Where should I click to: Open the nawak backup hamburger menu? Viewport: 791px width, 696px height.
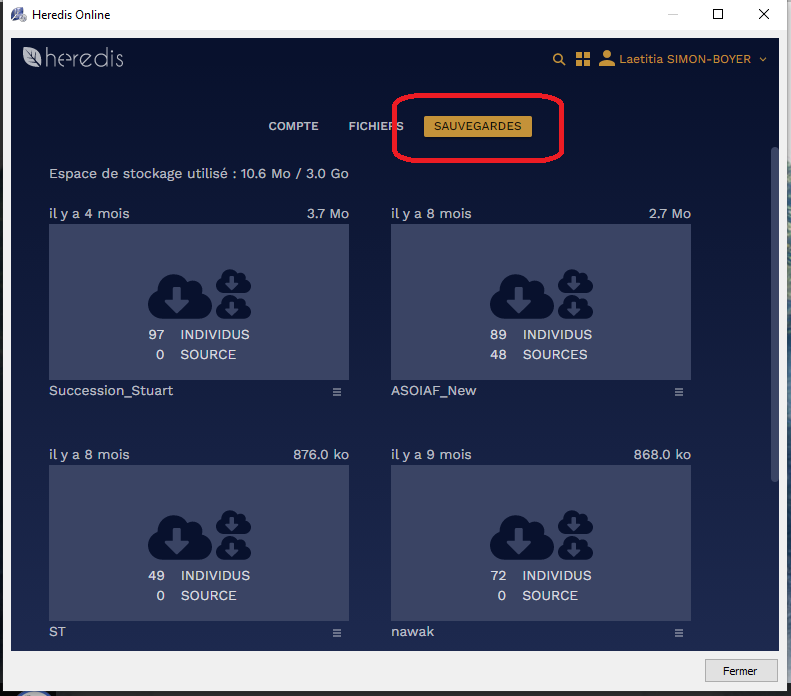[679, 633]
